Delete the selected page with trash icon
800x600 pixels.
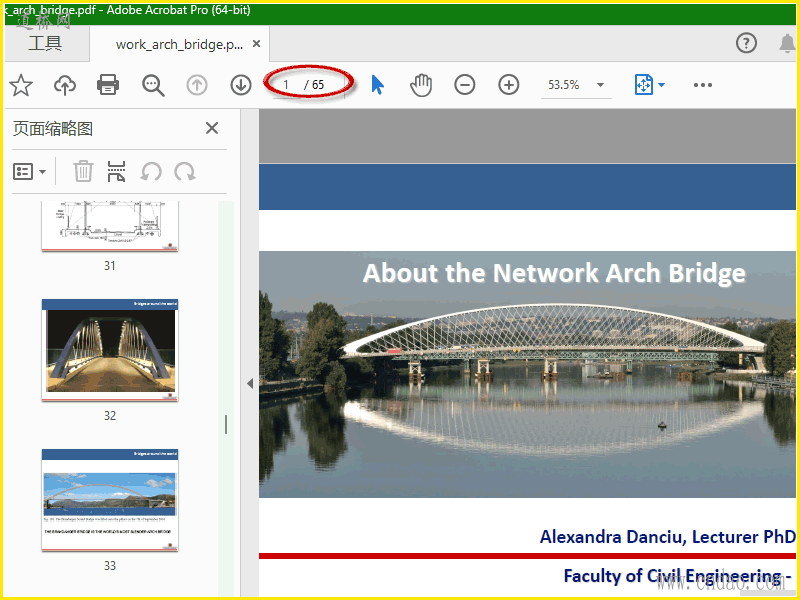(83, 171)
